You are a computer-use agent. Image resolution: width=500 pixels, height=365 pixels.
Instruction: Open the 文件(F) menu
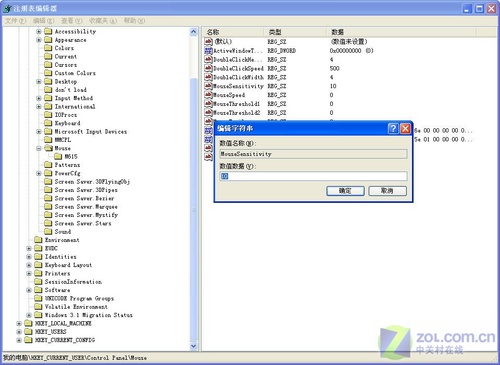(x=15, y=21)
